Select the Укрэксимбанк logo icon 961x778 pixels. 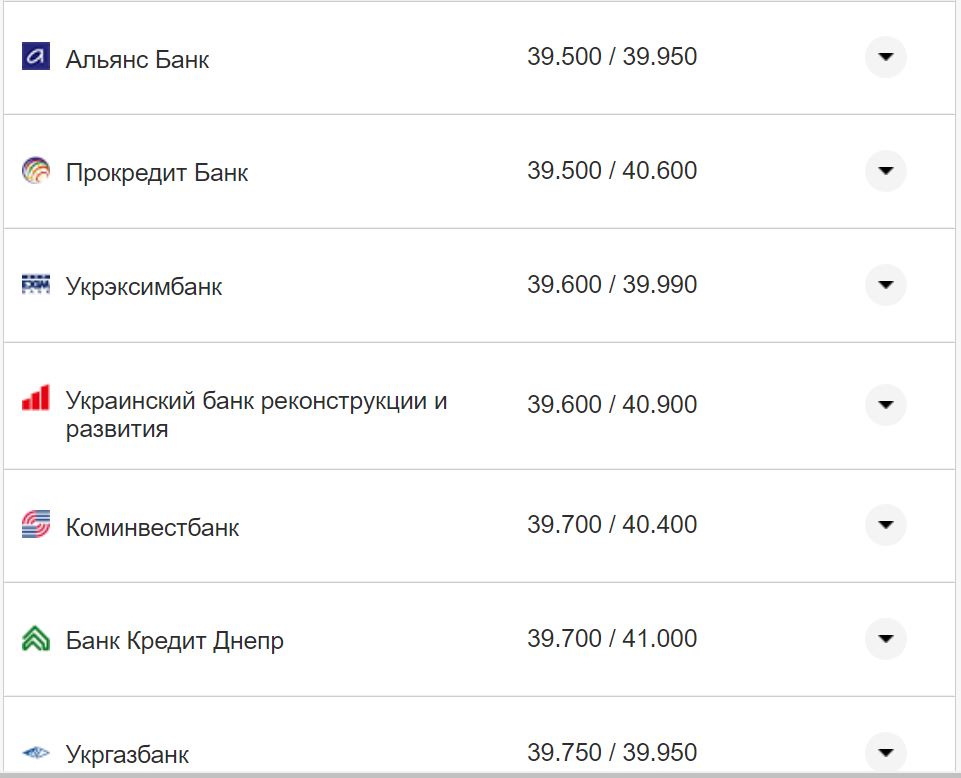[36, 284]
